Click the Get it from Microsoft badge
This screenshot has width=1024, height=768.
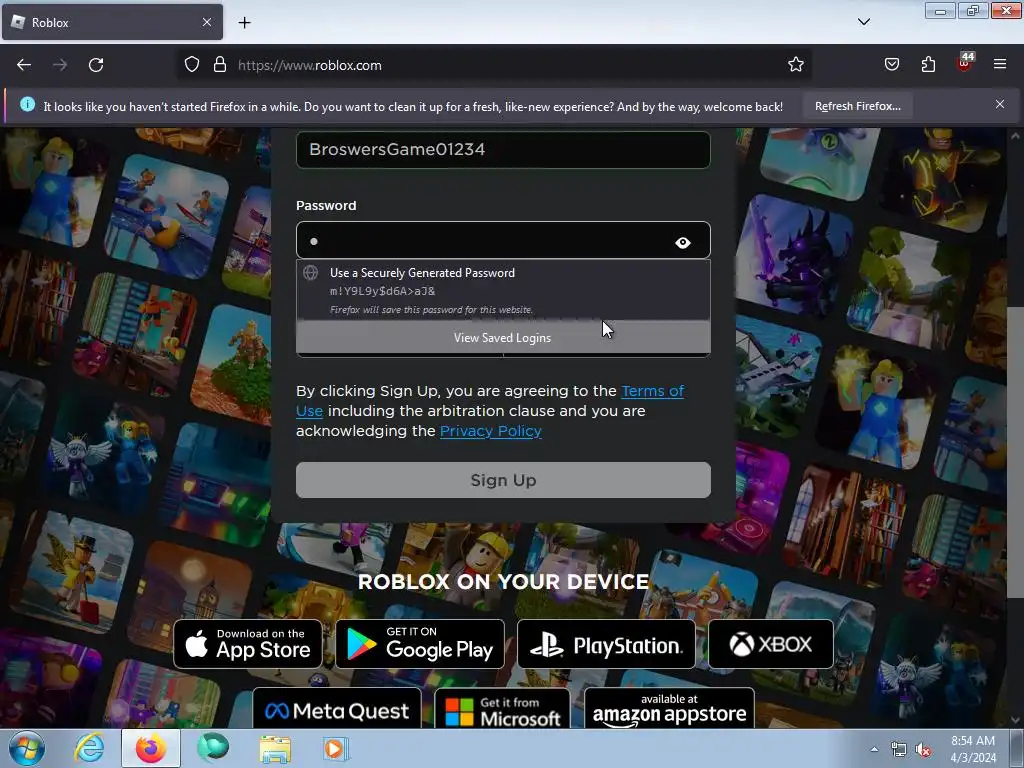point(502,709)
